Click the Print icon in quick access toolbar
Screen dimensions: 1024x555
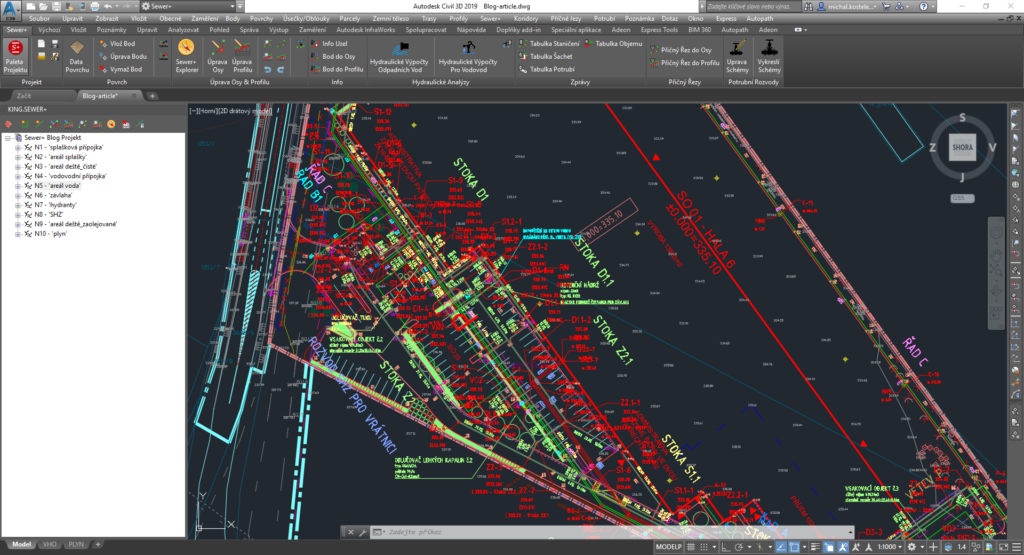(95, 6)
